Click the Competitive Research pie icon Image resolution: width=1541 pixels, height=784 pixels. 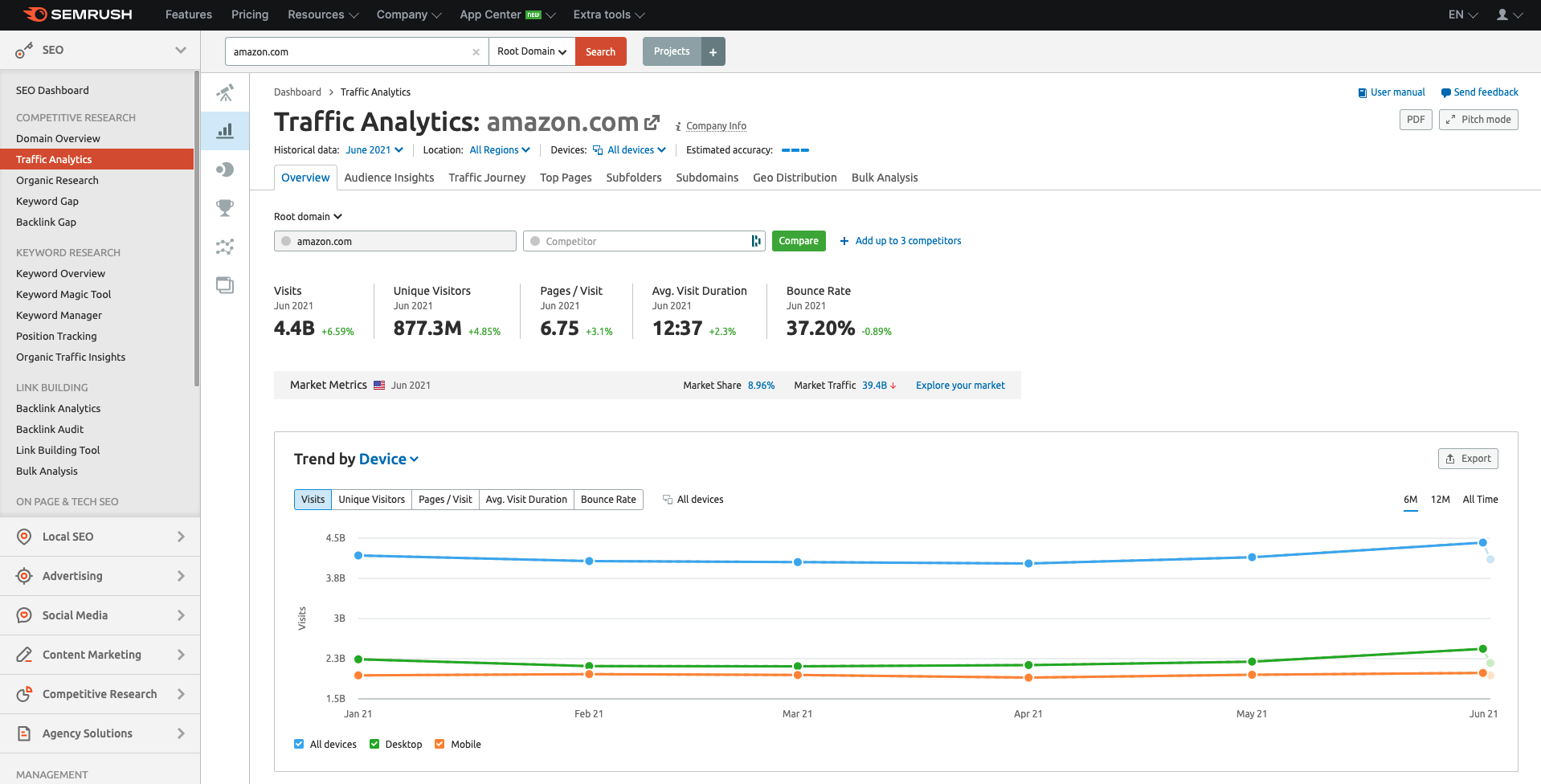pos(24,694)
